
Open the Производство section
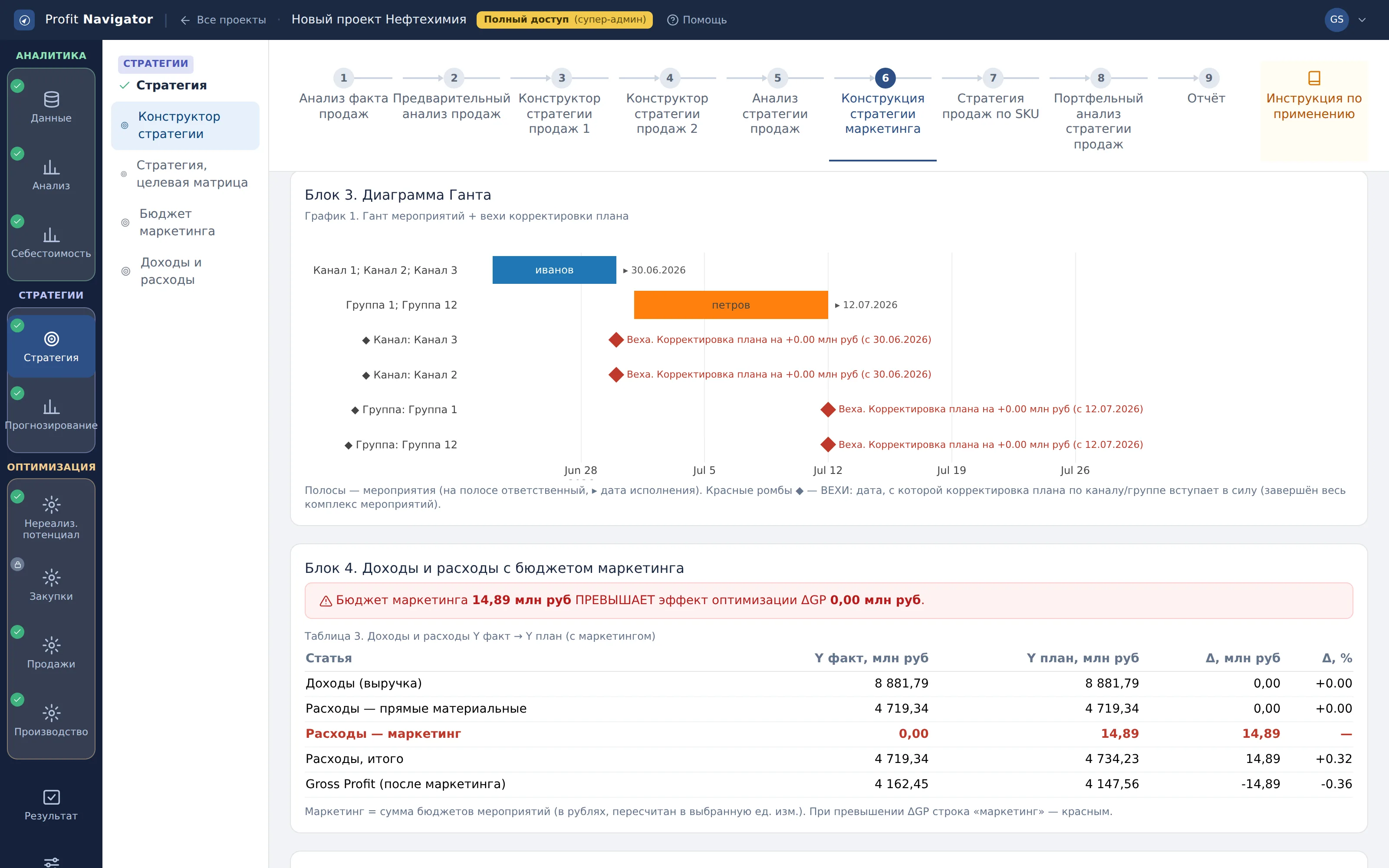[51, 720]
